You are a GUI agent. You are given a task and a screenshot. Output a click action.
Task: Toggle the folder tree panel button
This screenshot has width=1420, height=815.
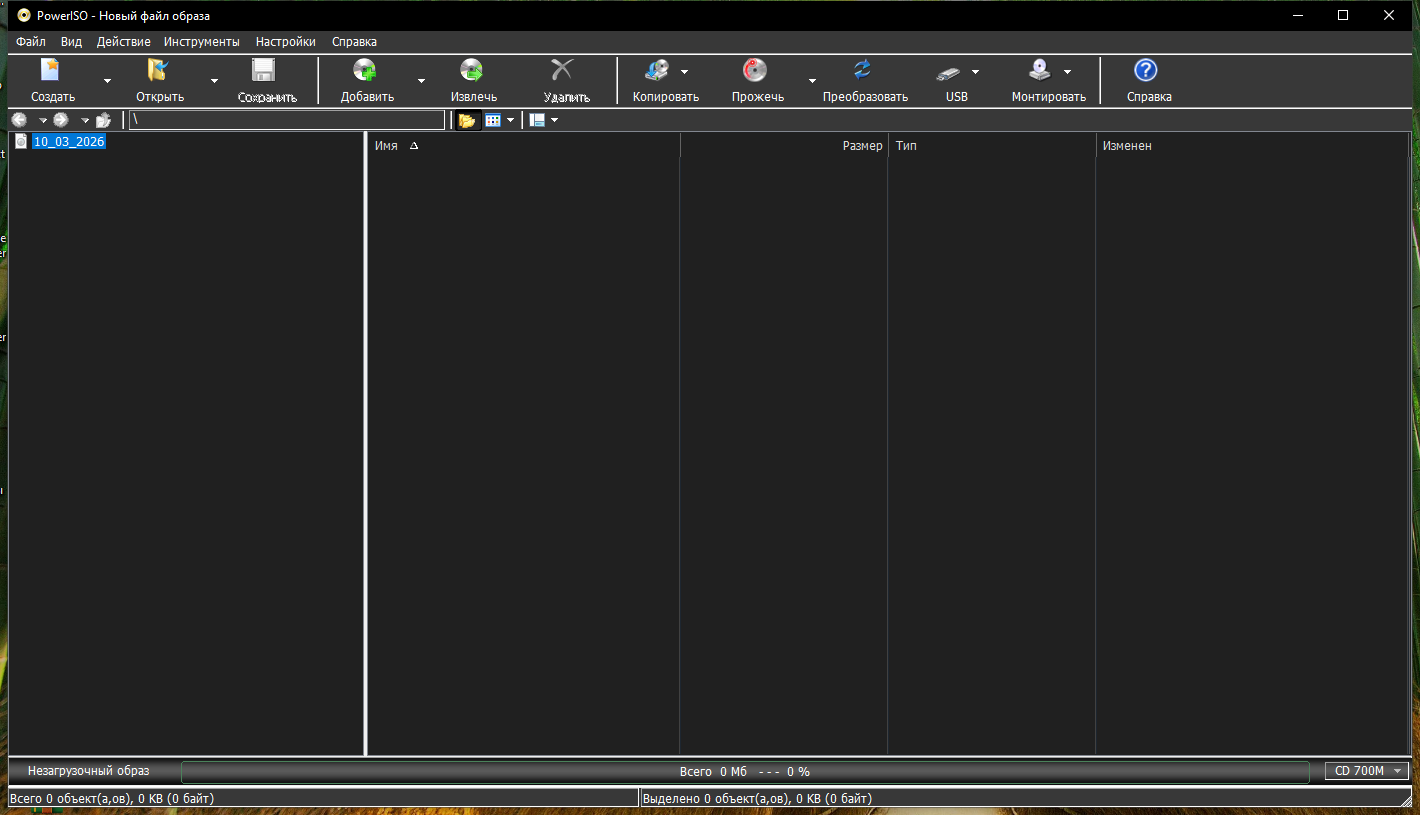(466, 121)
